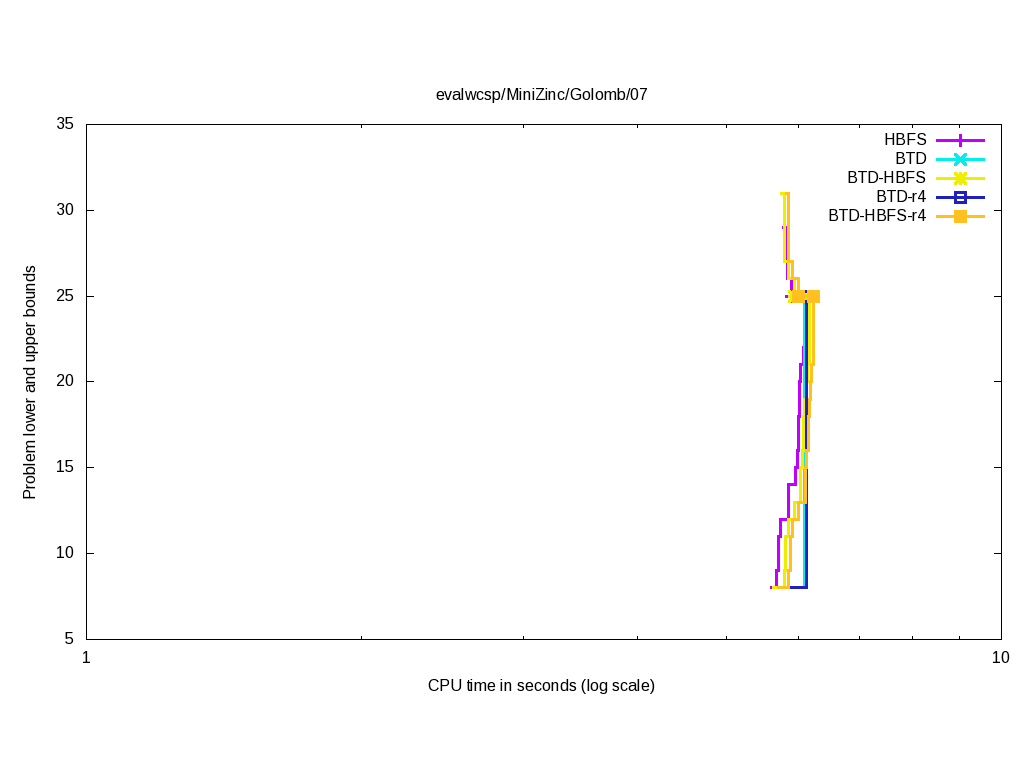The height and width of the screenshot is (768, 1024).
Task: Click the y-axis tick label 5
Action: (x=70, y=639)
